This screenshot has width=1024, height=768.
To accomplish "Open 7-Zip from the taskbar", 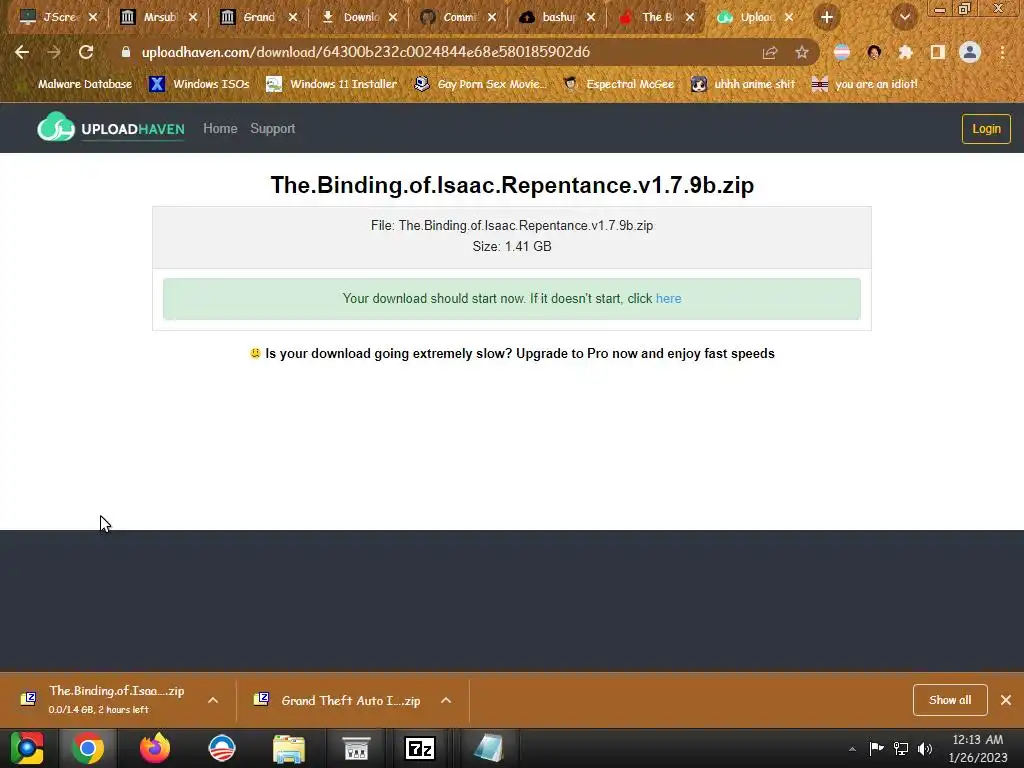I will coord(420,748).
